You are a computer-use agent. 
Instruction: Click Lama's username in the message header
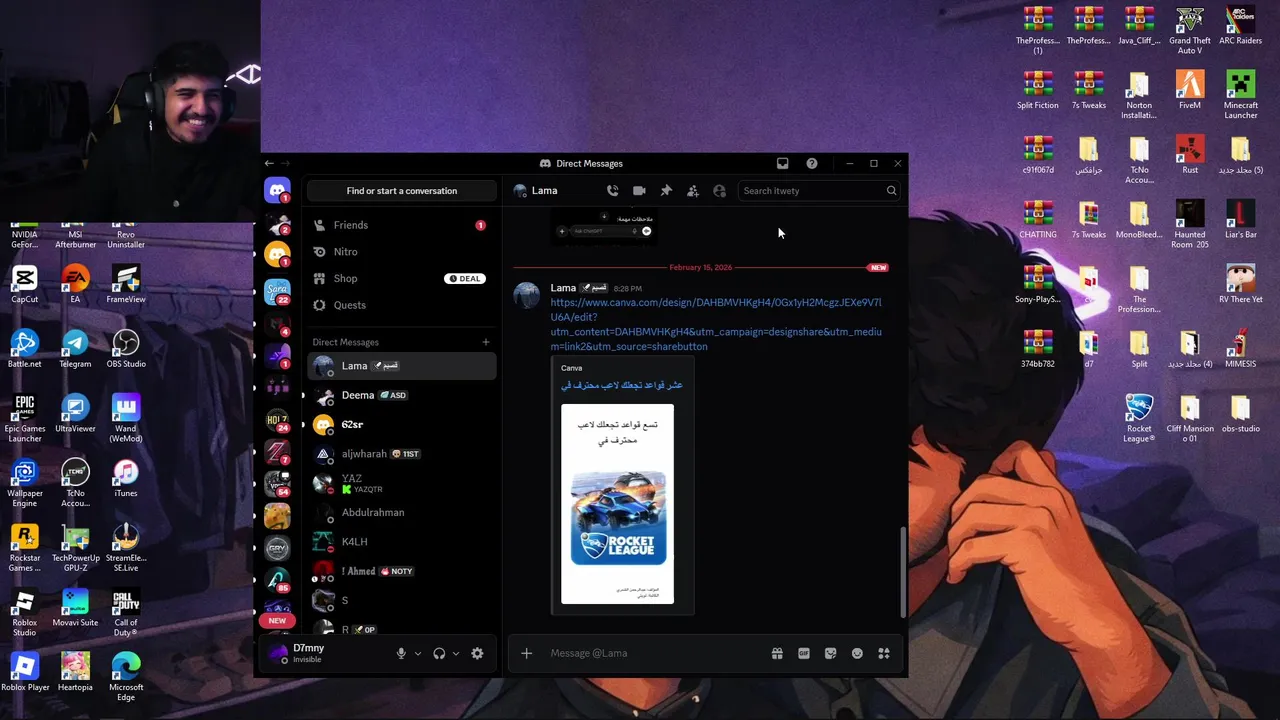(563, 288)
